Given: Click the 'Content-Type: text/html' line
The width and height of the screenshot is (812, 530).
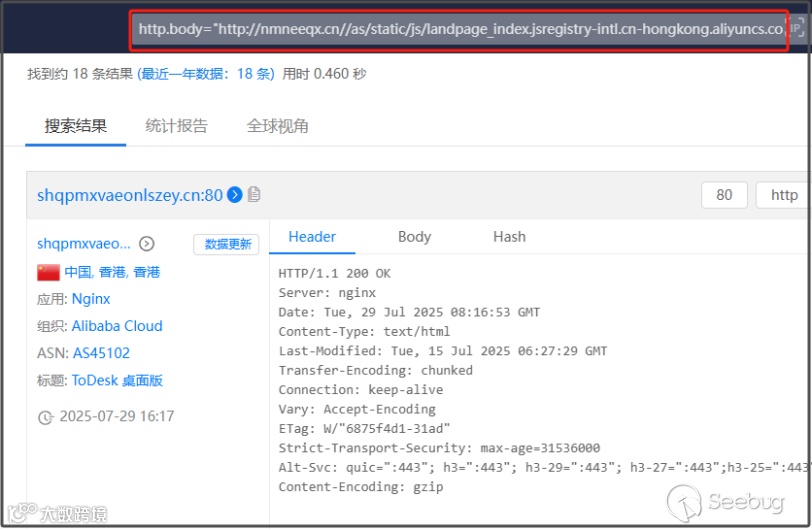Looking at the screenshot, I should pyautogui.click(x=365, y=332).
